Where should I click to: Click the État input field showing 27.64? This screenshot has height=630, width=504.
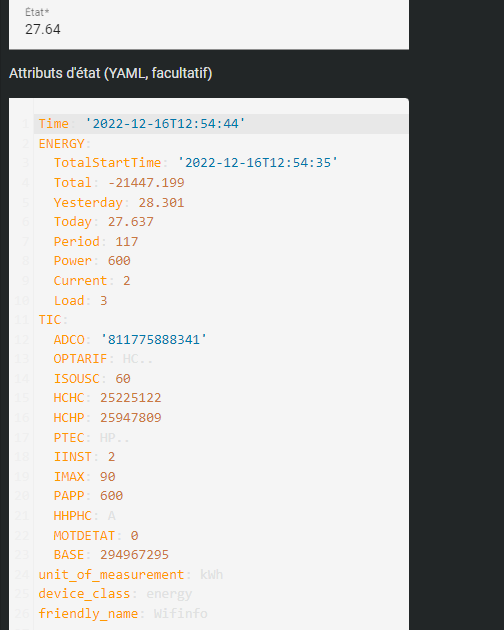209,25
